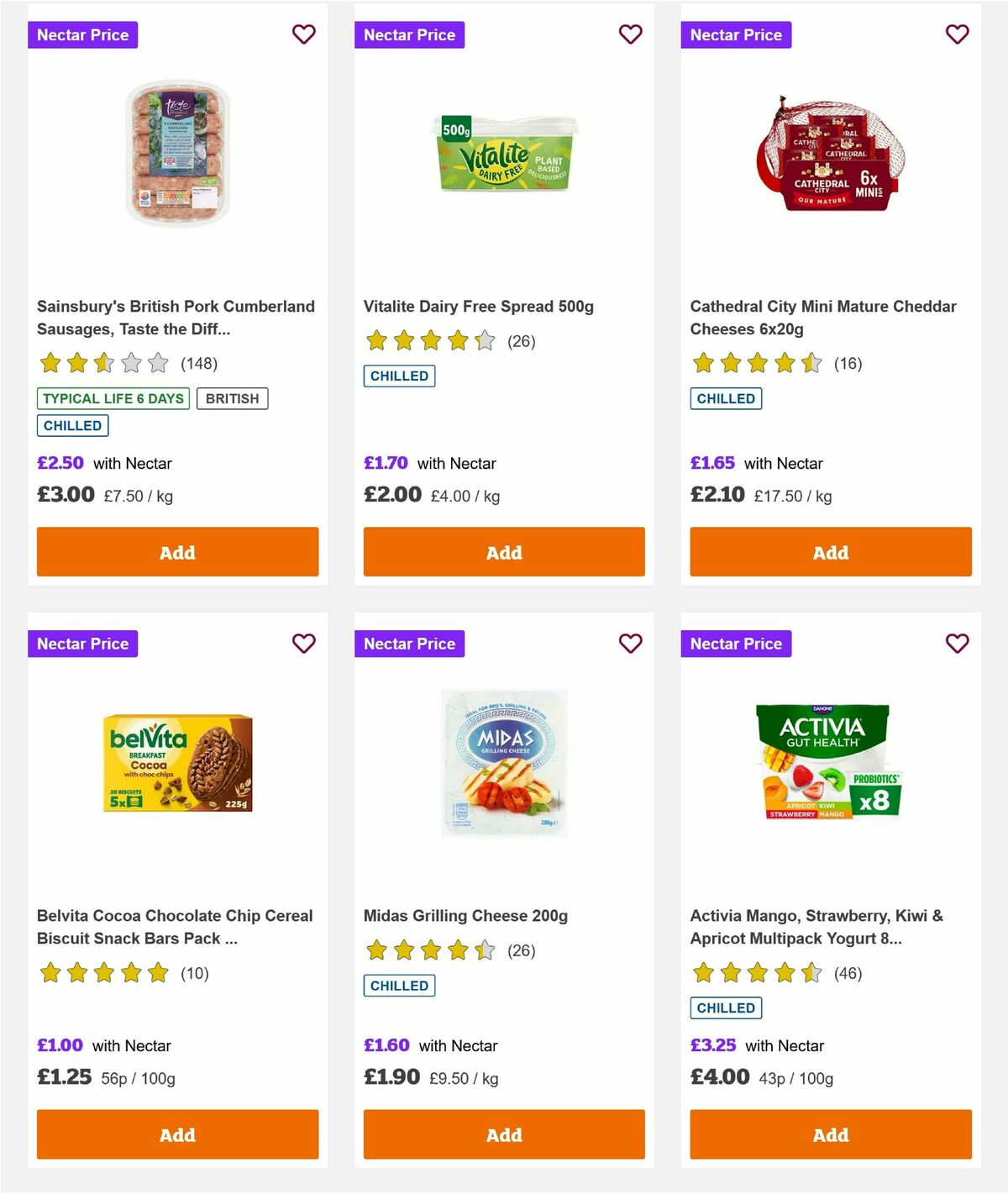The image size is (1008, 1194).
Task: Click the CHILLED tag under Vitalite spread
Action: click(399, 376)
